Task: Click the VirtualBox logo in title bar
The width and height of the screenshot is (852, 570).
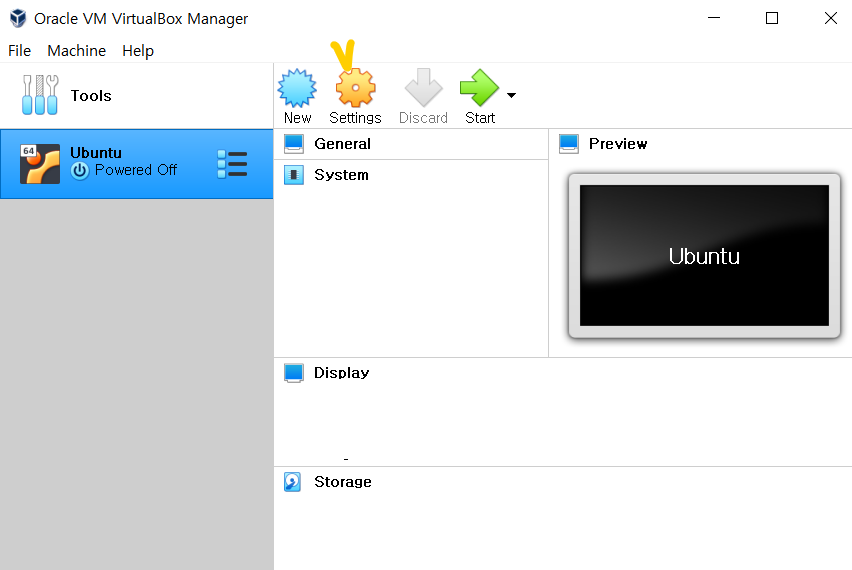Action: tap(18, 18)
